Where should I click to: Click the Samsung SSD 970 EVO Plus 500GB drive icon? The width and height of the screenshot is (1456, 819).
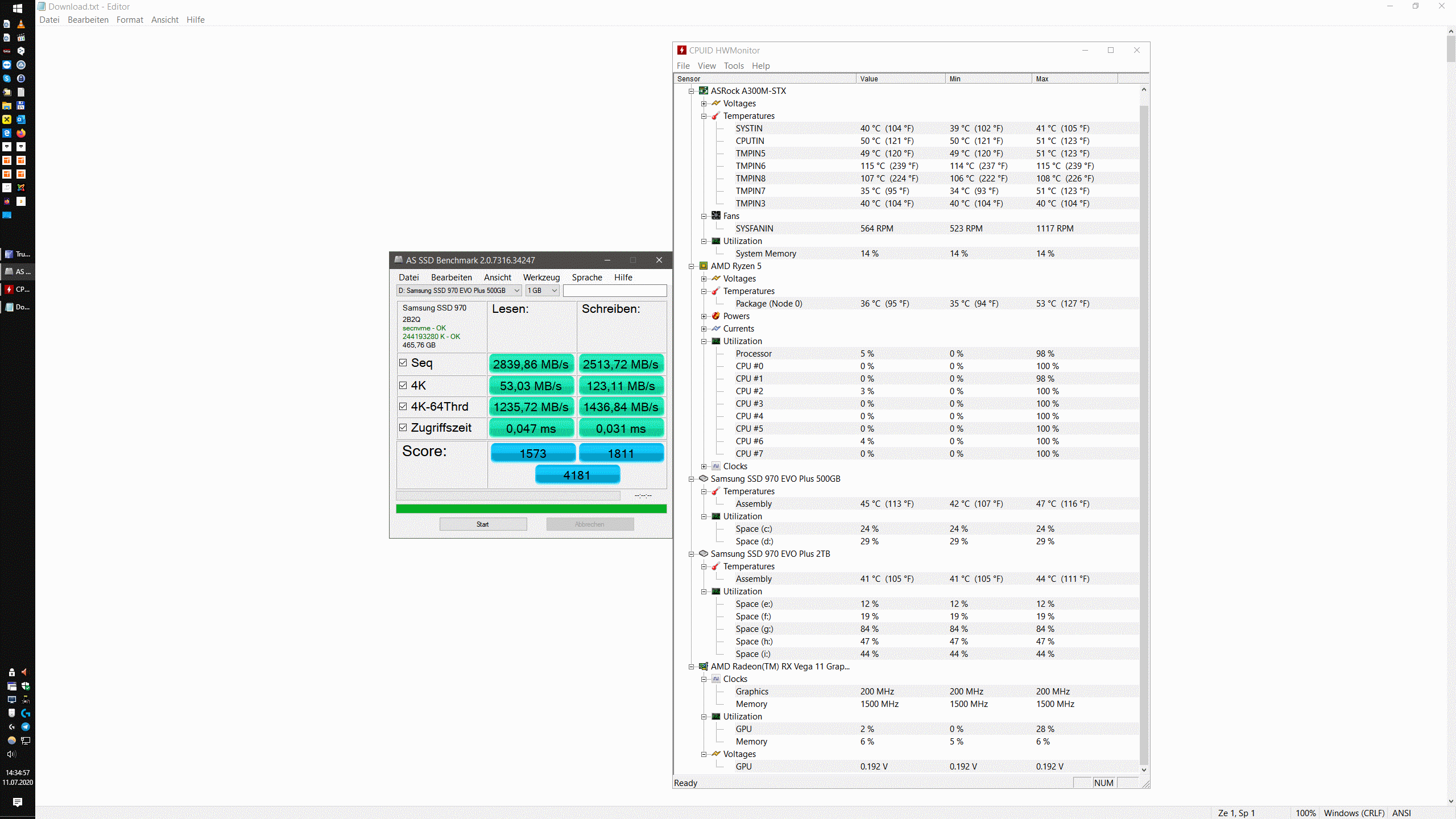(704, 479)
